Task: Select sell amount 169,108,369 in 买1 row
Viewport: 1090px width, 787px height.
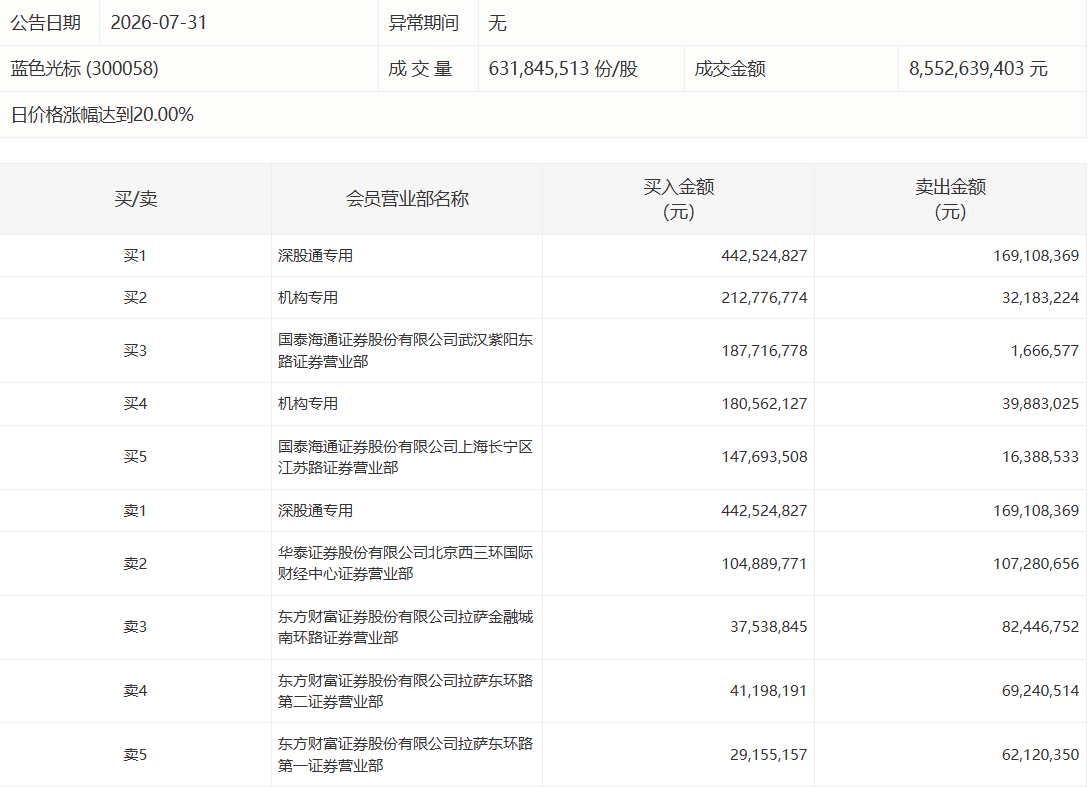Action: (1036, 256)
